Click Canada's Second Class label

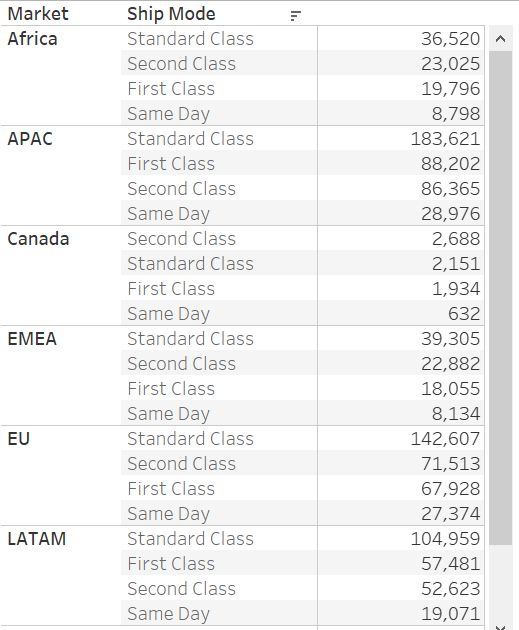[181, 239]
